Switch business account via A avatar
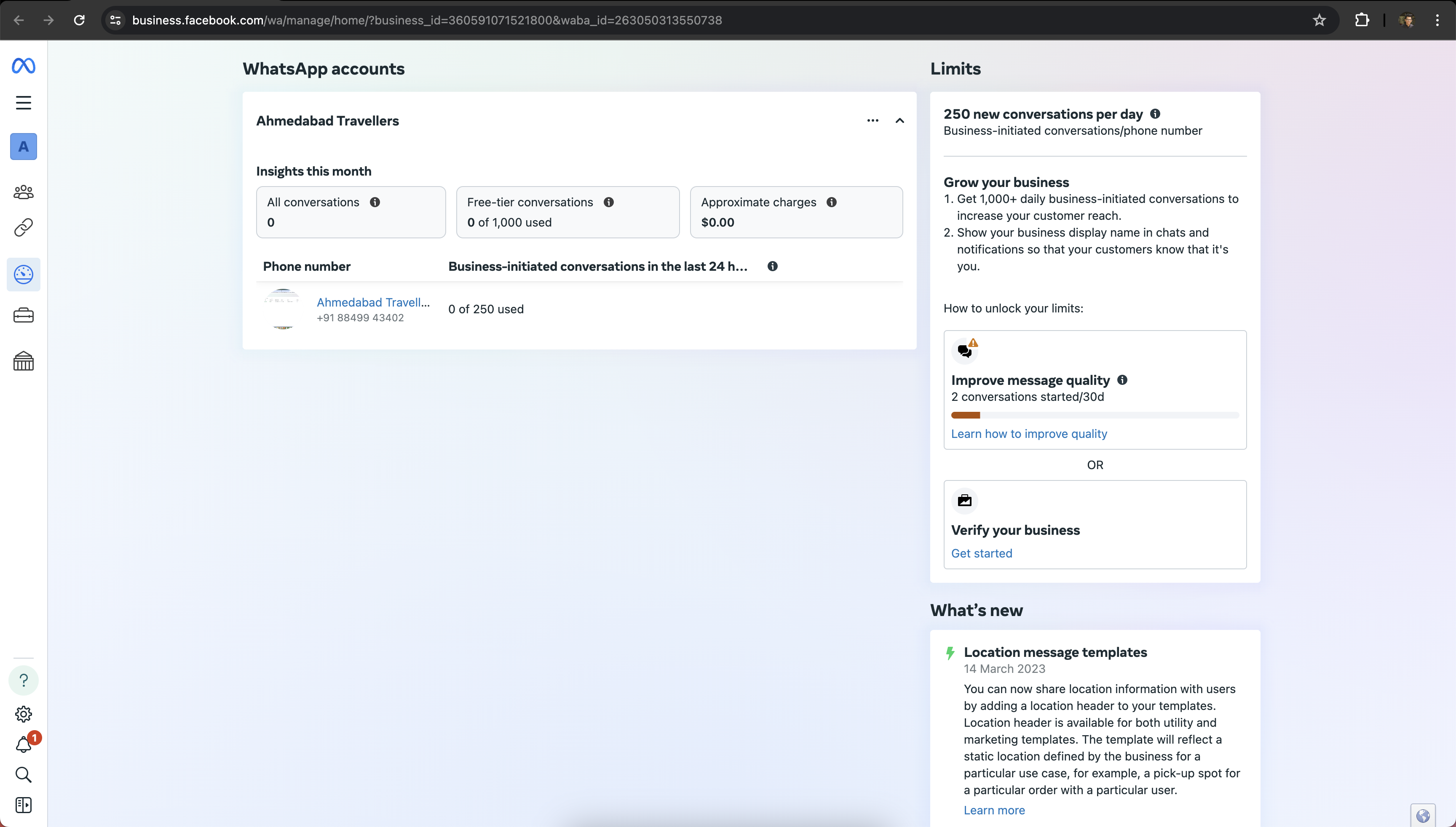Screen dimensions: 1456x827 coord(23,147)
